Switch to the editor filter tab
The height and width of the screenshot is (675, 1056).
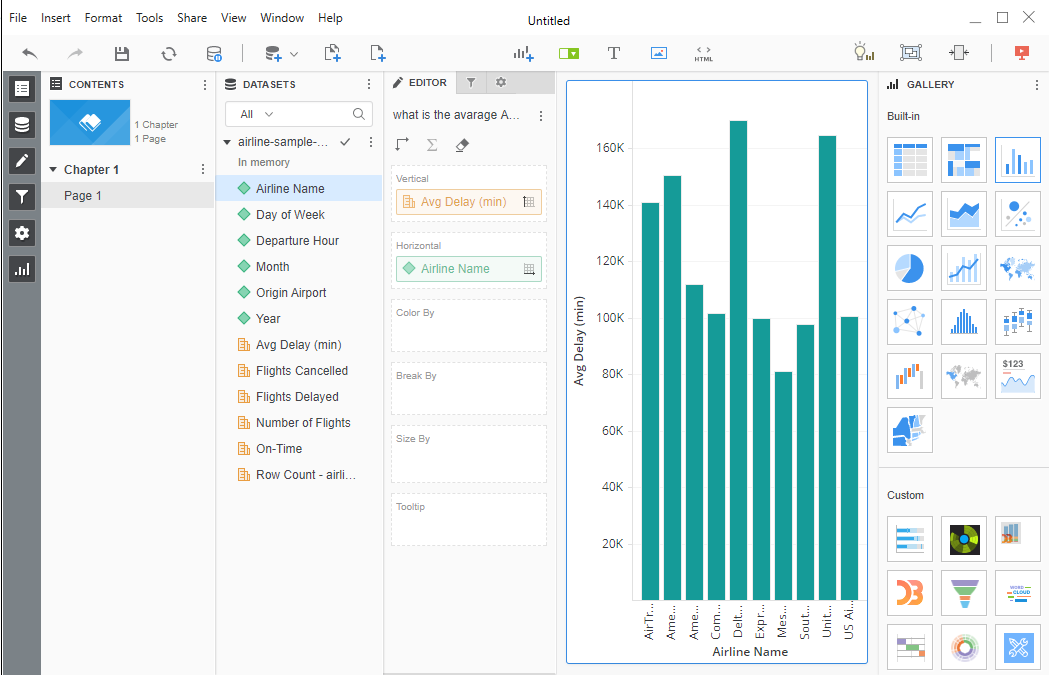tap(471, 83)
